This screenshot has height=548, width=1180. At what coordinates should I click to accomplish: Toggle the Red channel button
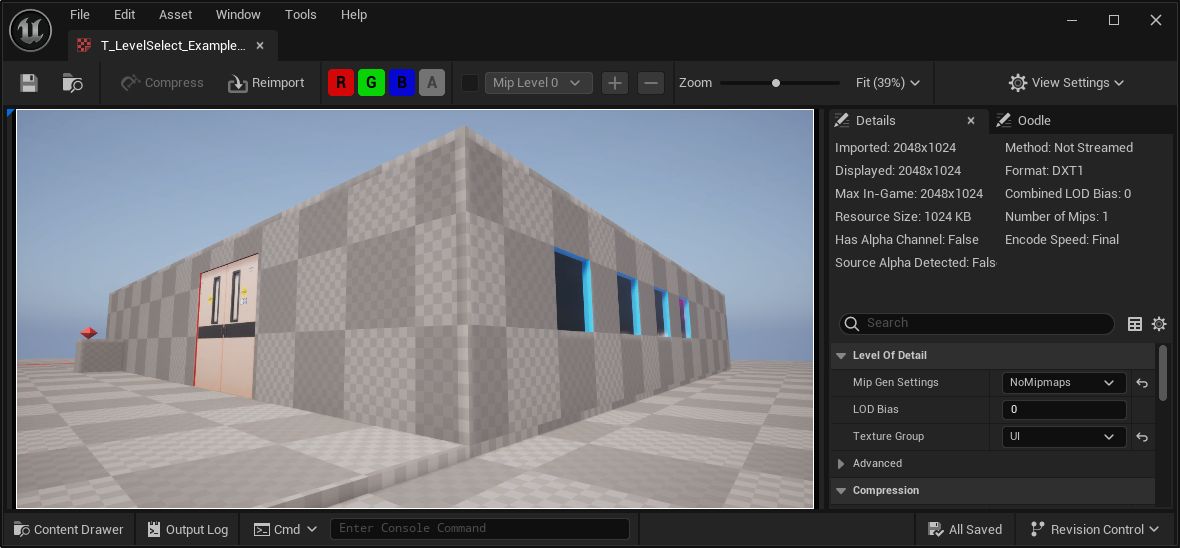(341, 83)
